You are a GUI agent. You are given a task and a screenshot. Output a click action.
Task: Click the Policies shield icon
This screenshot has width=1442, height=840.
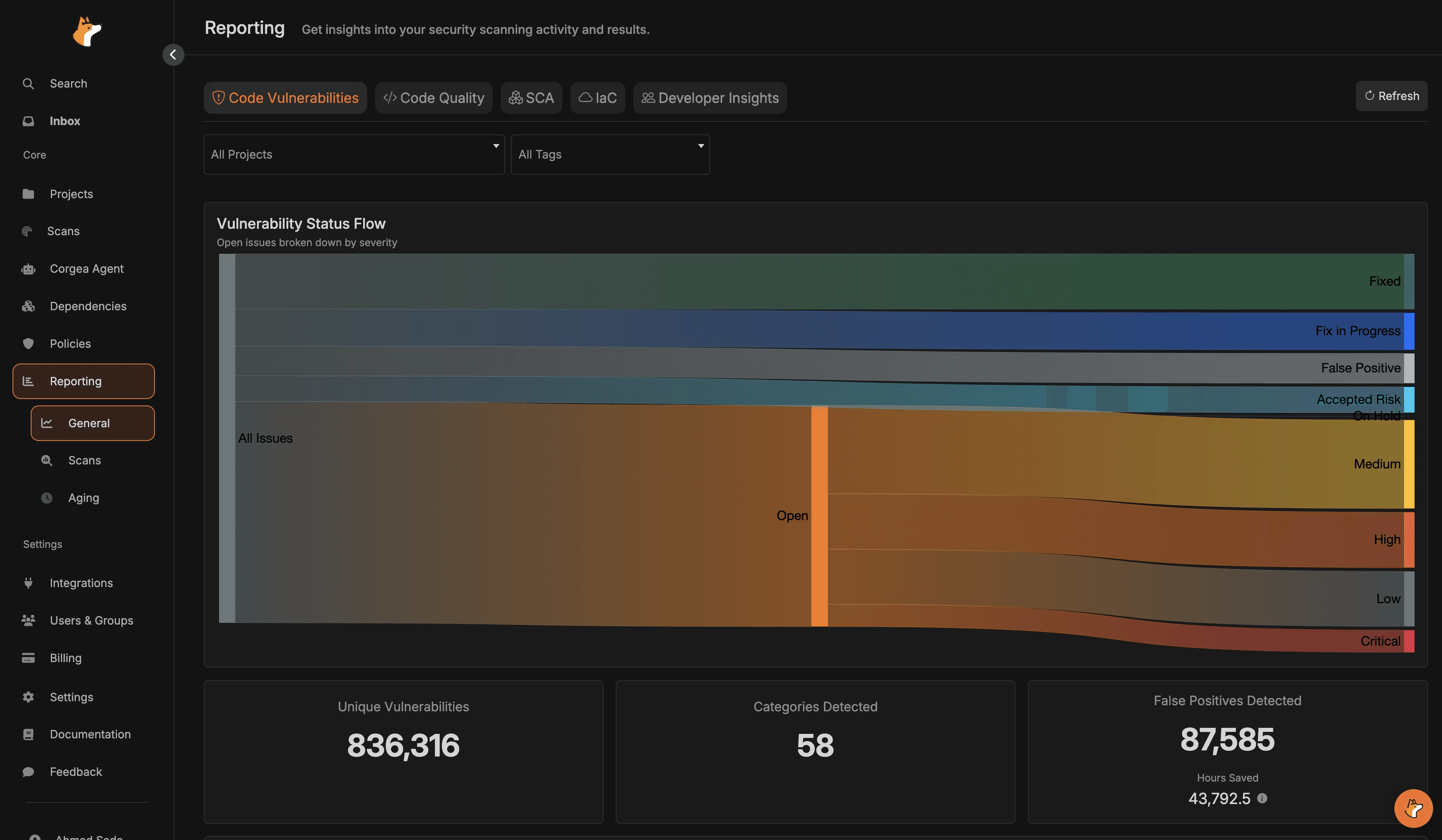(28, 344)
